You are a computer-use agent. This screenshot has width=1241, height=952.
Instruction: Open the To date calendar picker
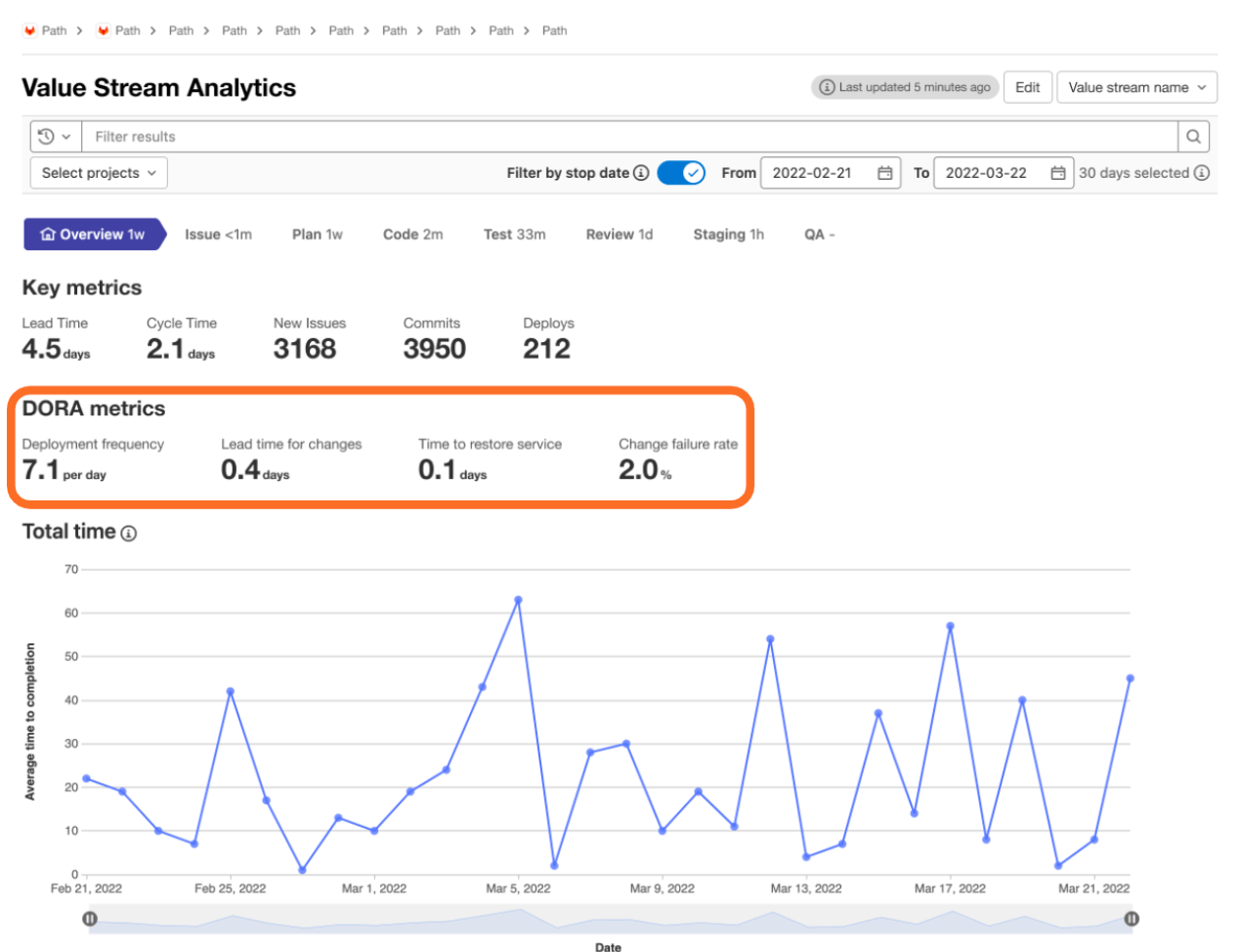click(1057, 173)
